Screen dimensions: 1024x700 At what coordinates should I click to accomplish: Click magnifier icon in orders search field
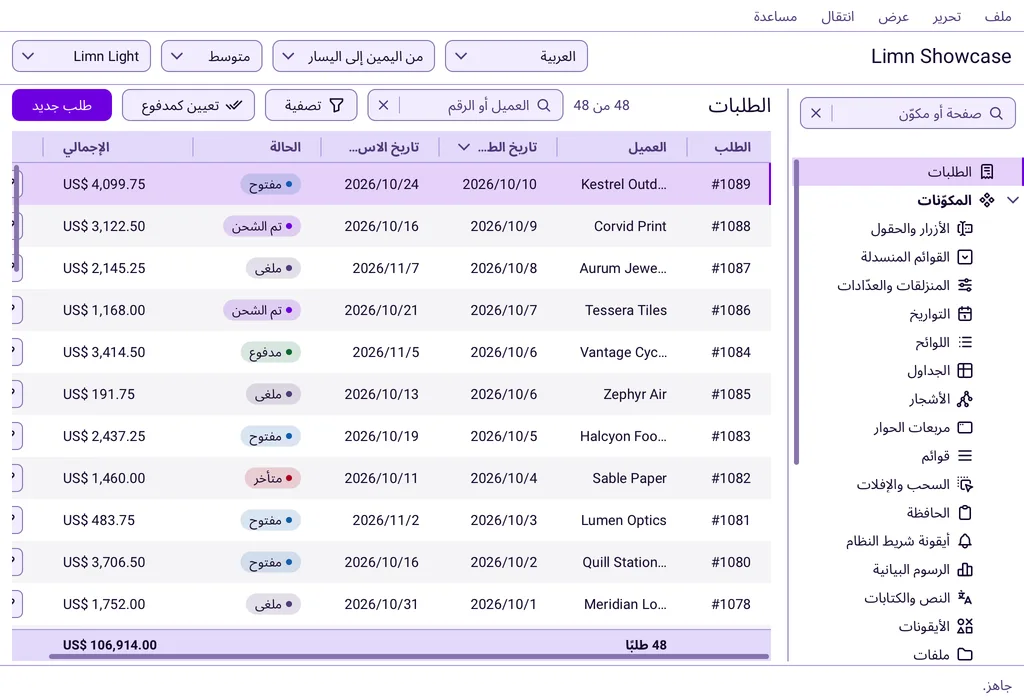tap(543, 105)
